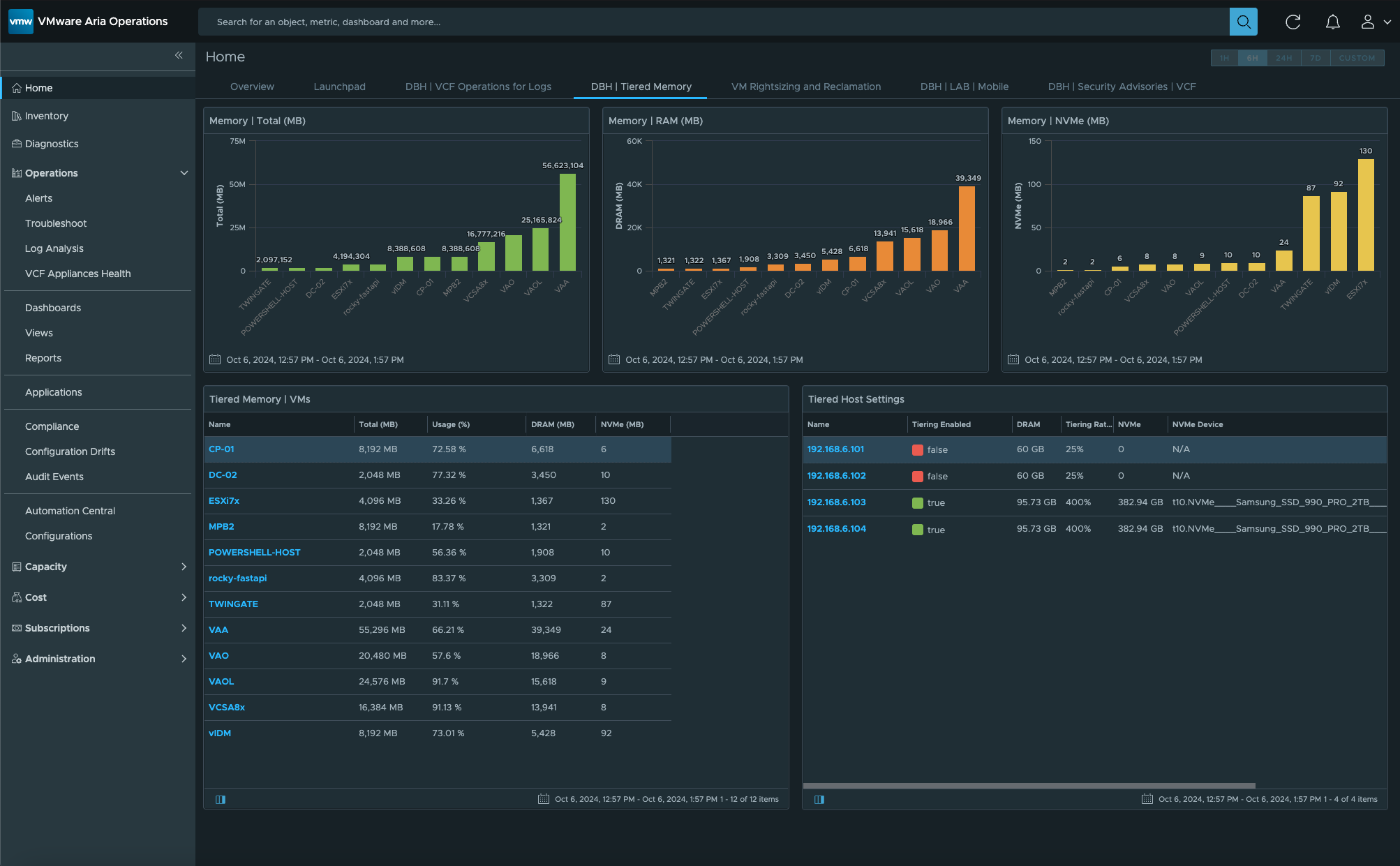Click the search magnifier button
Screen dimensions: 1400x866
click(1243, 22)
